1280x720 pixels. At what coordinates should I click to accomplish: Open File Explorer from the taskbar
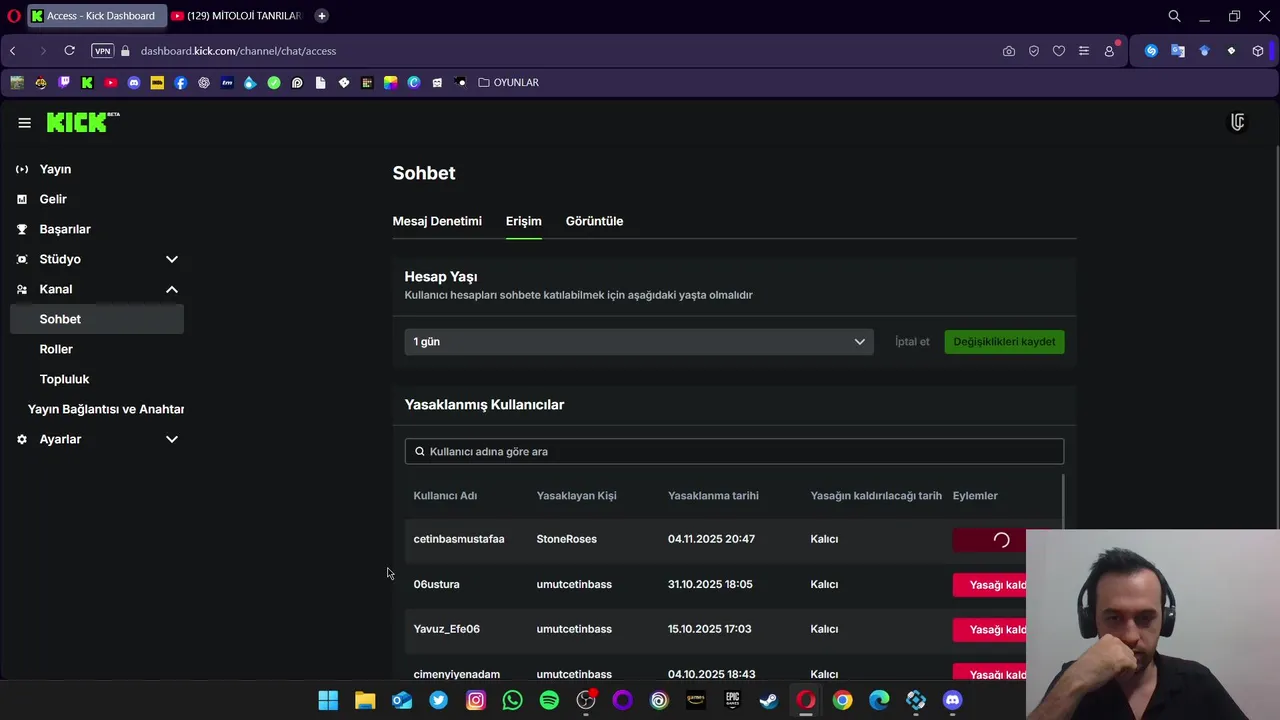coord(365,700)
